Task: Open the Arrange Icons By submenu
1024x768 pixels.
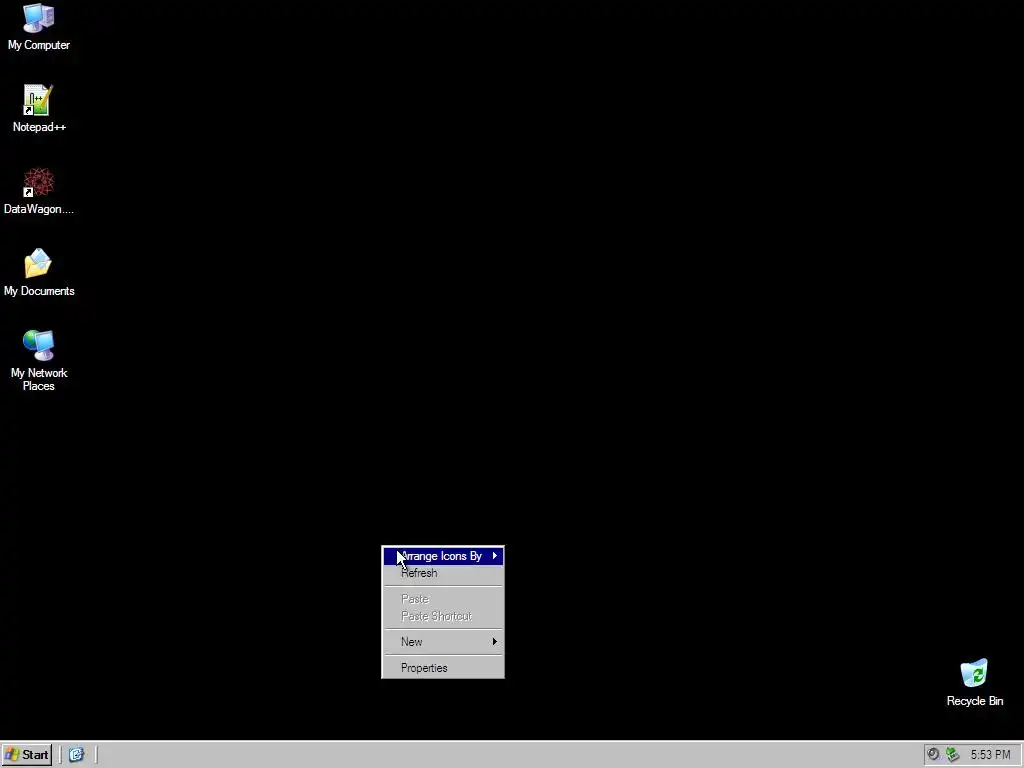Action: 443,556
